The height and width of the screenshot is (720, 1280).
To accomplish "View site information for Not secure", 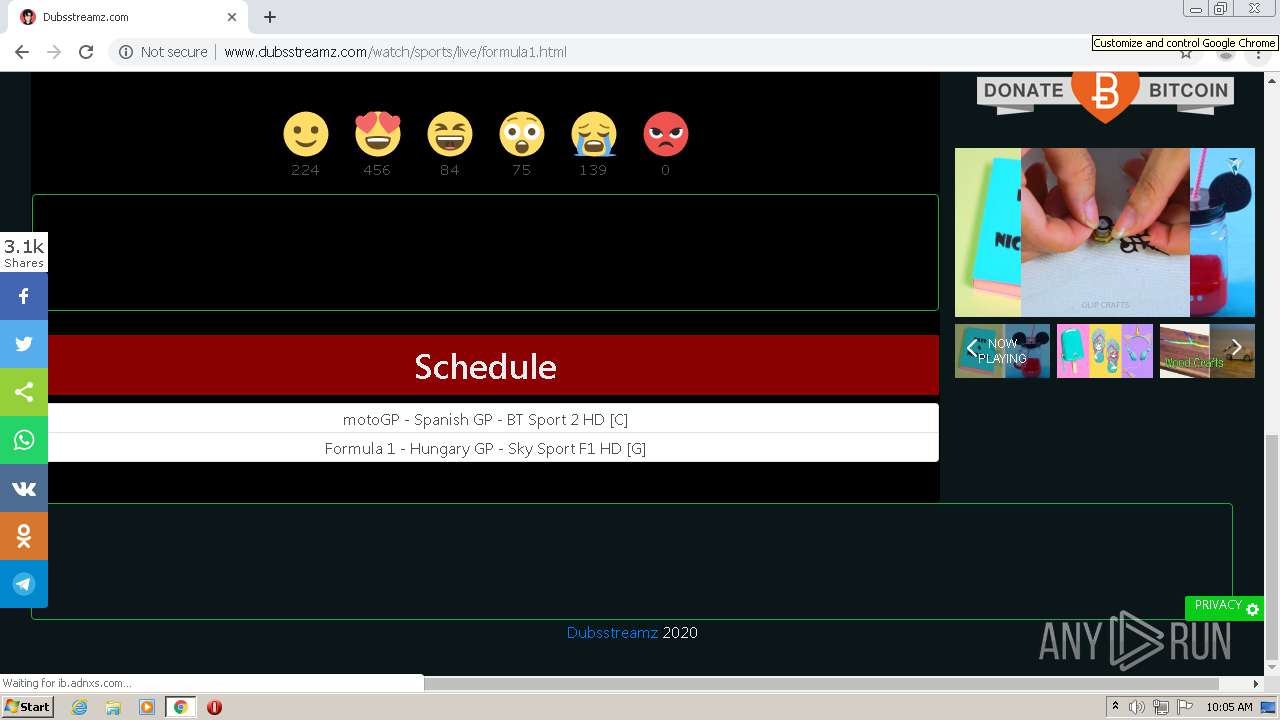I will coord(163,52).
